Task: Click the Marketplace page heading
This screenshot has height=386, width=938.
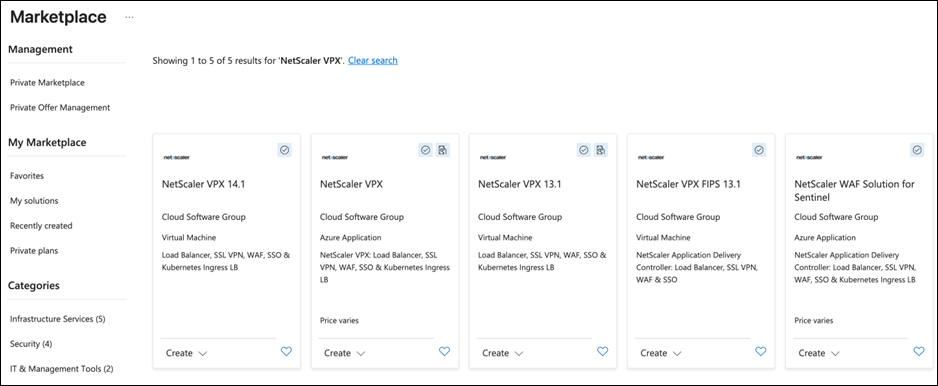Action: pyautogui.click(x=58, y=17)
